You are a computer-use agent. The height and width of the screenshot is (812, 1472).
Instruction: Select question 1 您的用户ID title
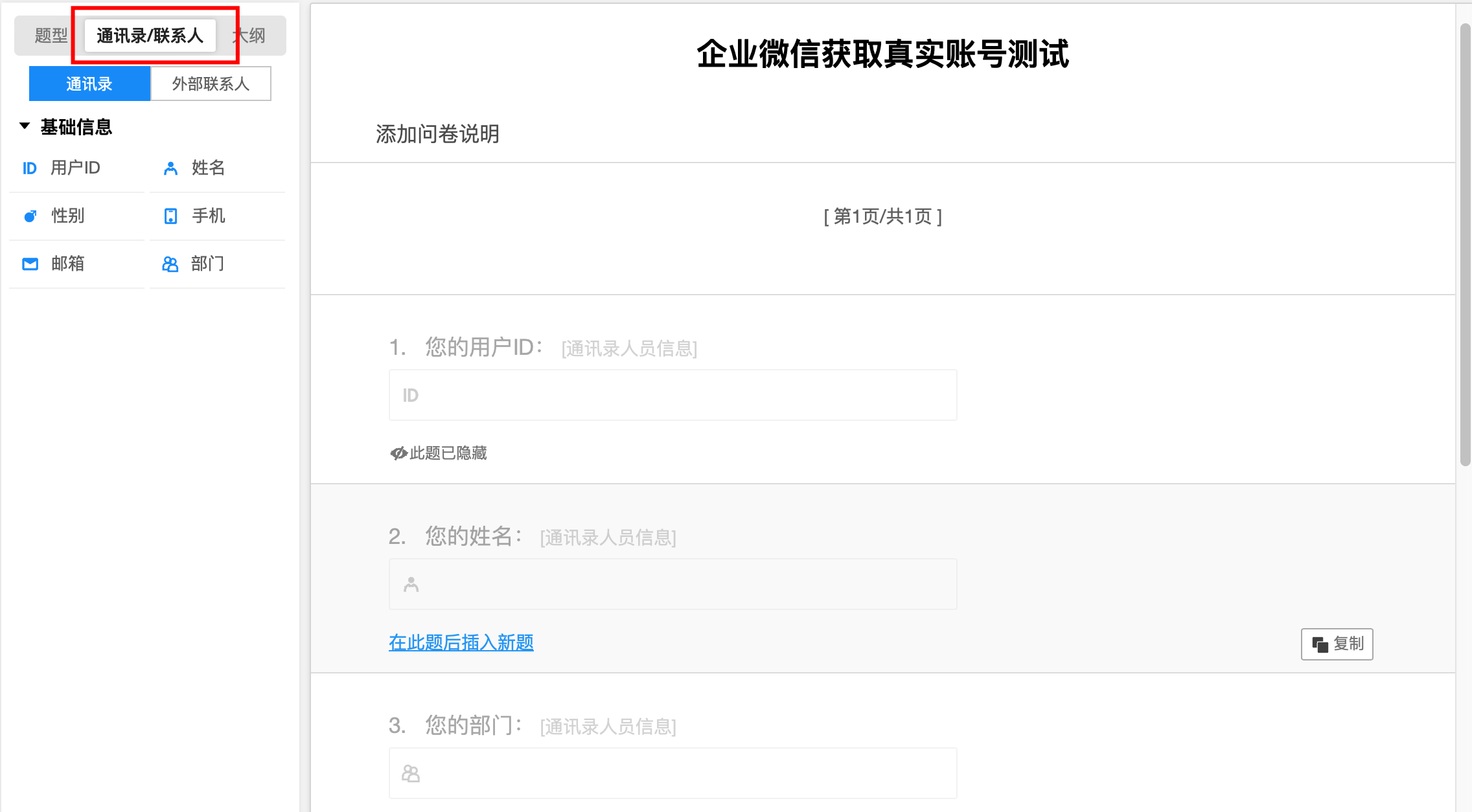[x=483, y=347]
